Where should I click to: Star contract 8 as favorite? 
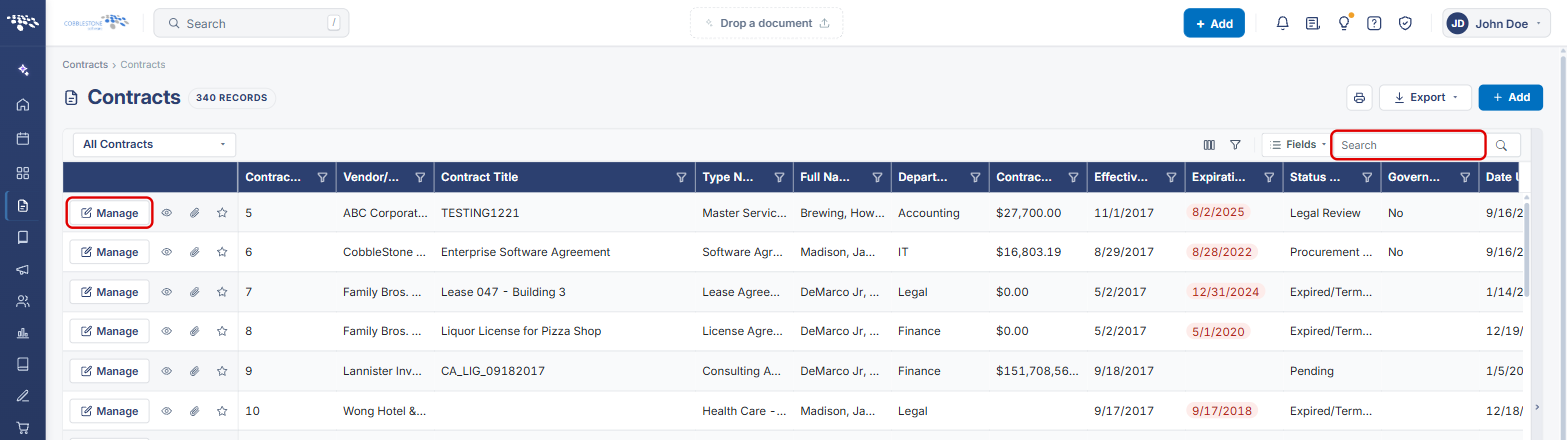coord(222,331)
